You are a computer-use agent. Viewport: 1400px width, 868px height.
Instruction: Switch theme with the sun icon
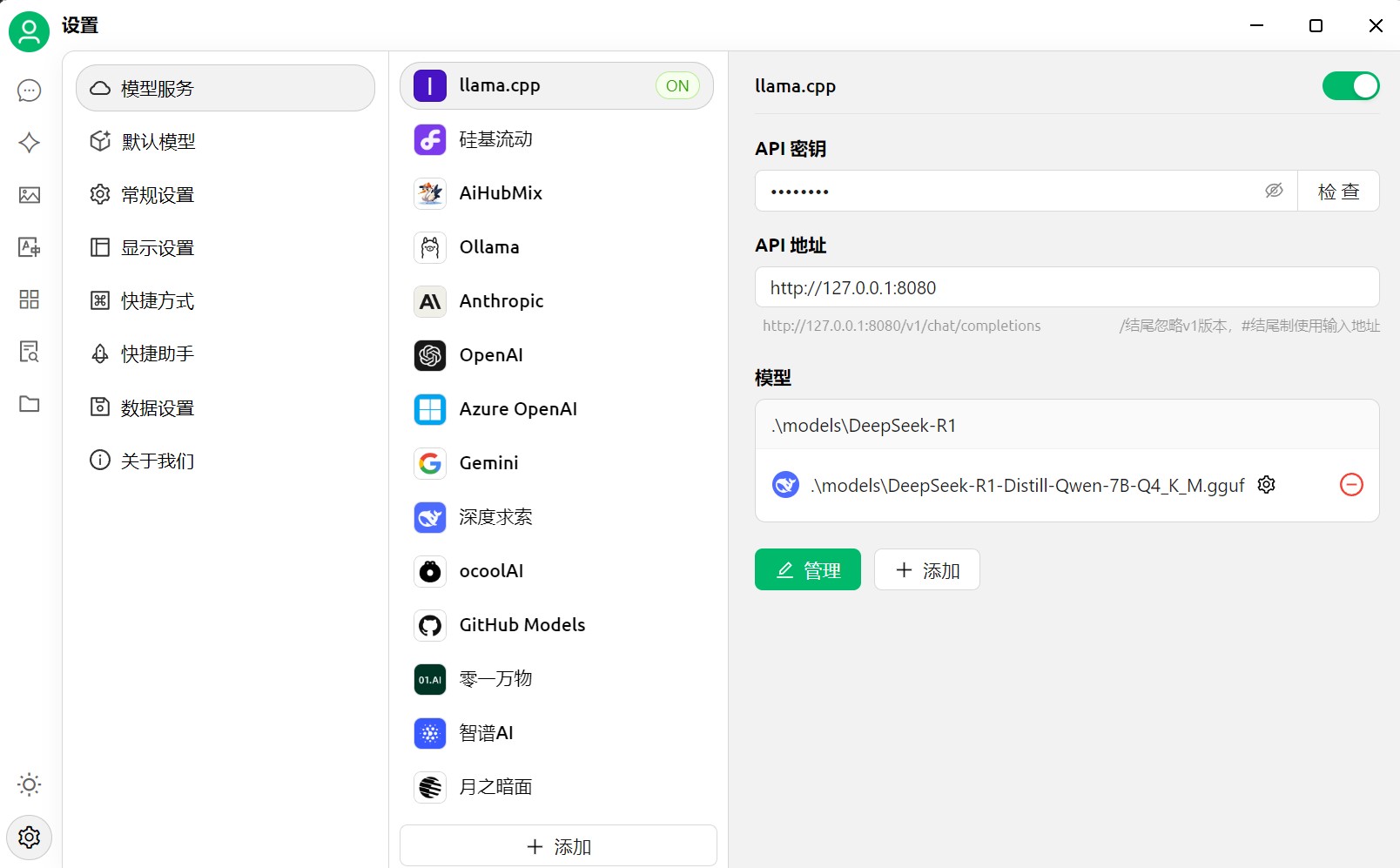click(30, 785)
